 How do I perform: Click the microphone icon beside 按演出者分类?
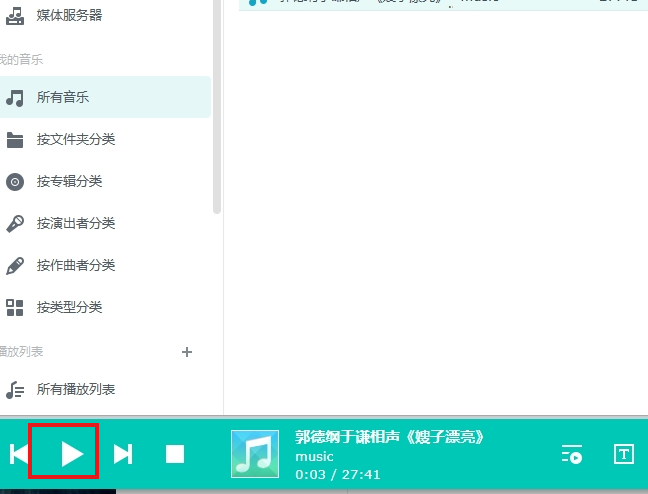click(15, 224)
